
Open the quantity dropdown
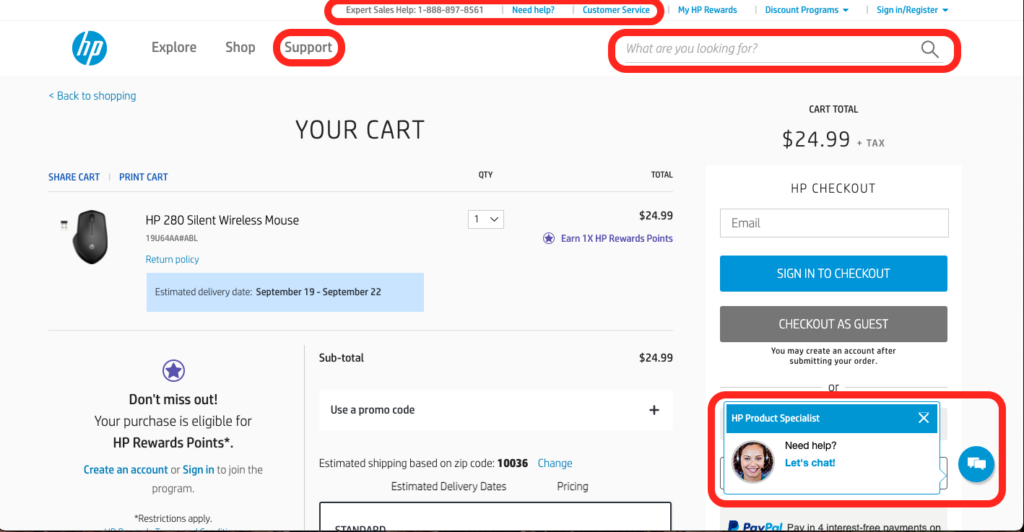point(486,219)
